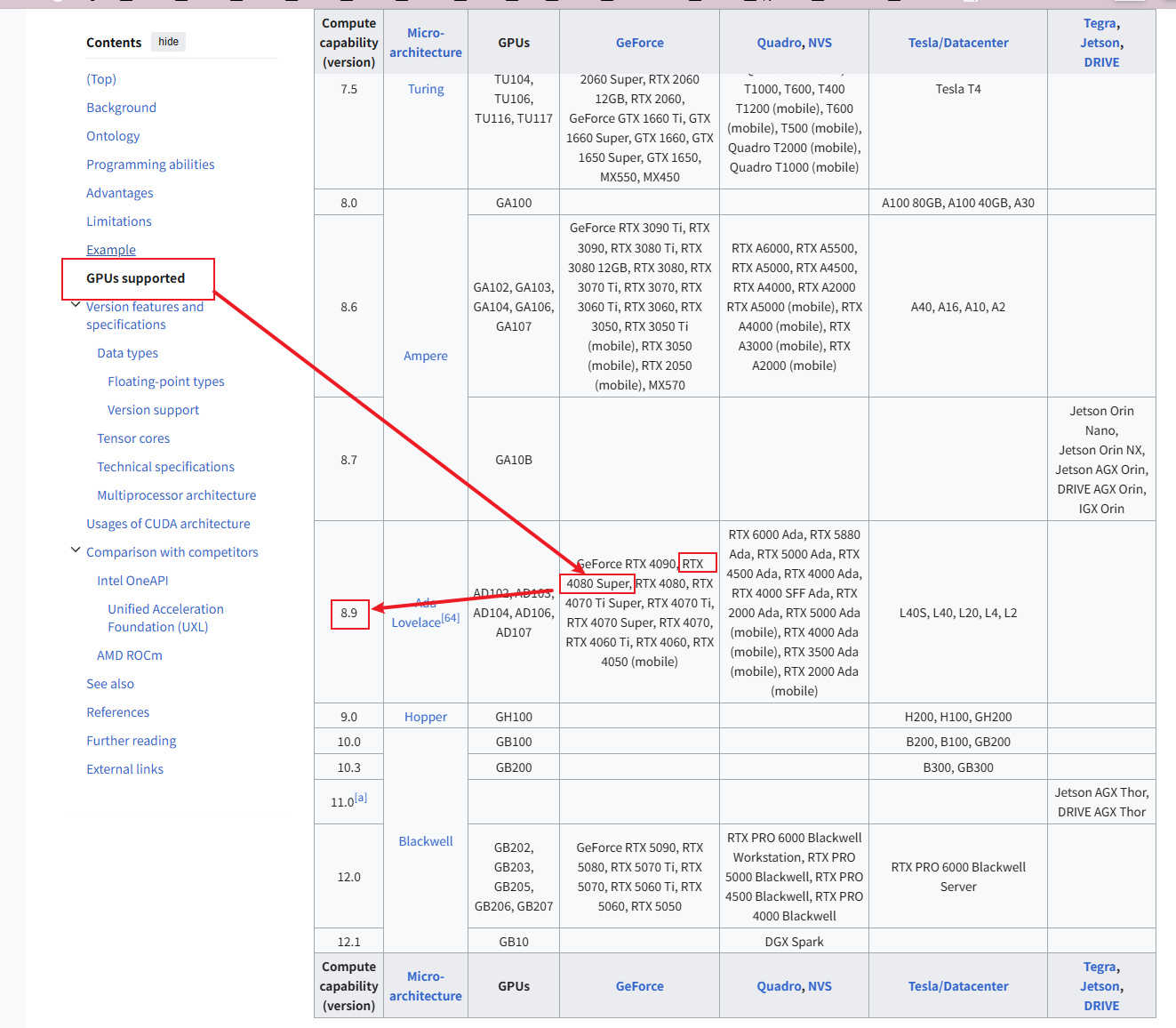The image size is (1176, 1028).
Task: Select GPUs supported in contents
Action: tap(135, 278)
